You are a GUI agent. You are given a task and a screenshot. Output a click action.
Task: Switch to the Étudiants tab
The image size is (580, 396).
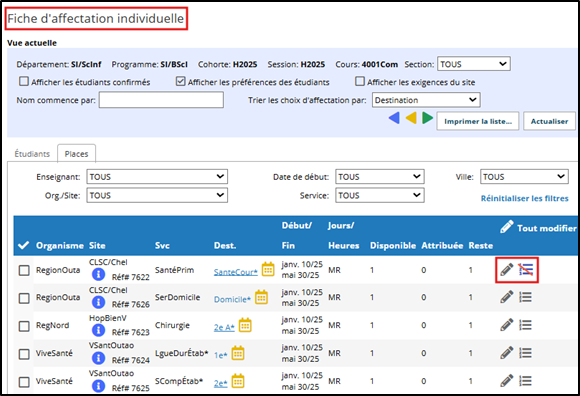32,154
